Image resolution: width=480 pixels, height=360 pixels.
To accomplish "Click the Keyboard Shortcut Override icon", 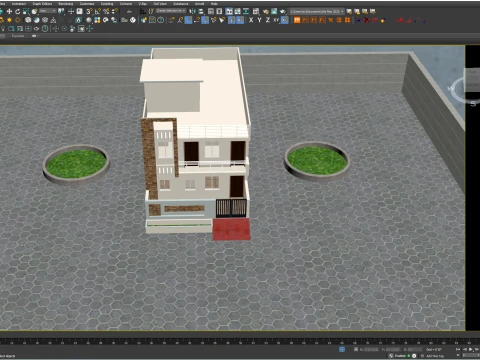I will [x=79, y=11].
